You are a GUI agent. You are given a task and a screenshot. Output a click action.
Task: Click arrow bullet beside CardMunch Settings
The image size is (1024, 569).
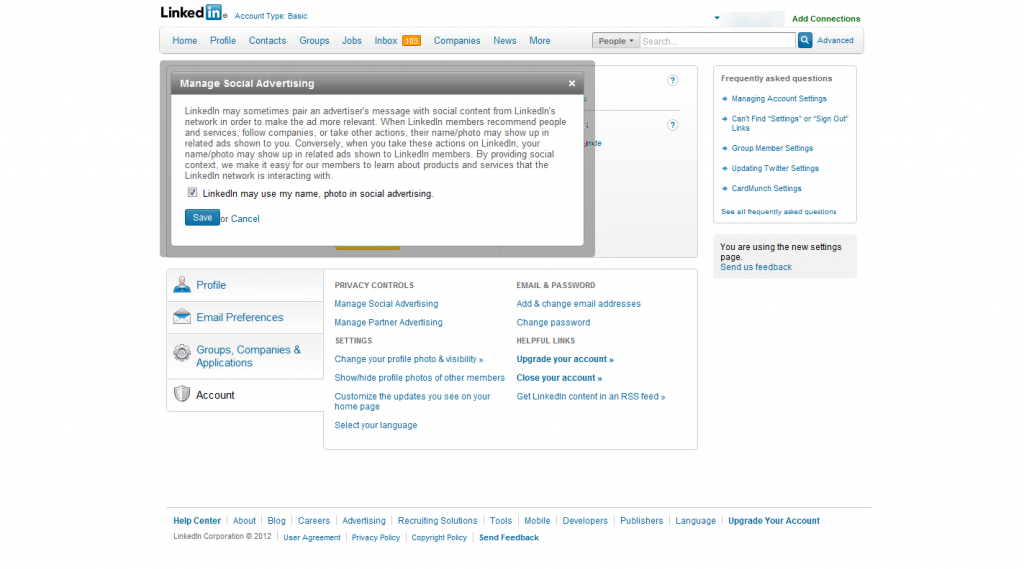(x=724, y=189)
